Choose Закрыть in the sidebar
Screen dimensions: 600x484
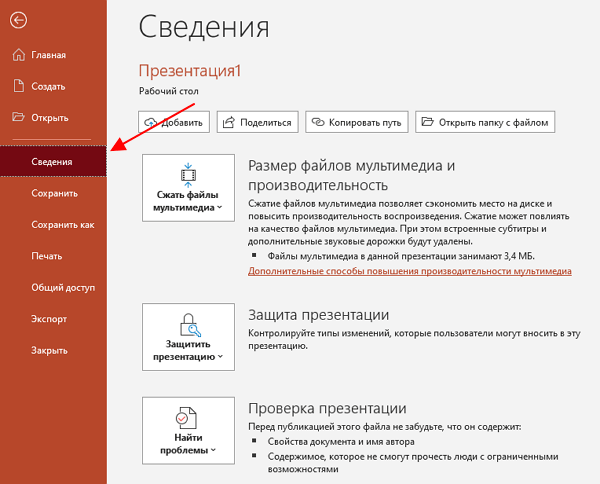pyautogui.click(x=54, y=350)
